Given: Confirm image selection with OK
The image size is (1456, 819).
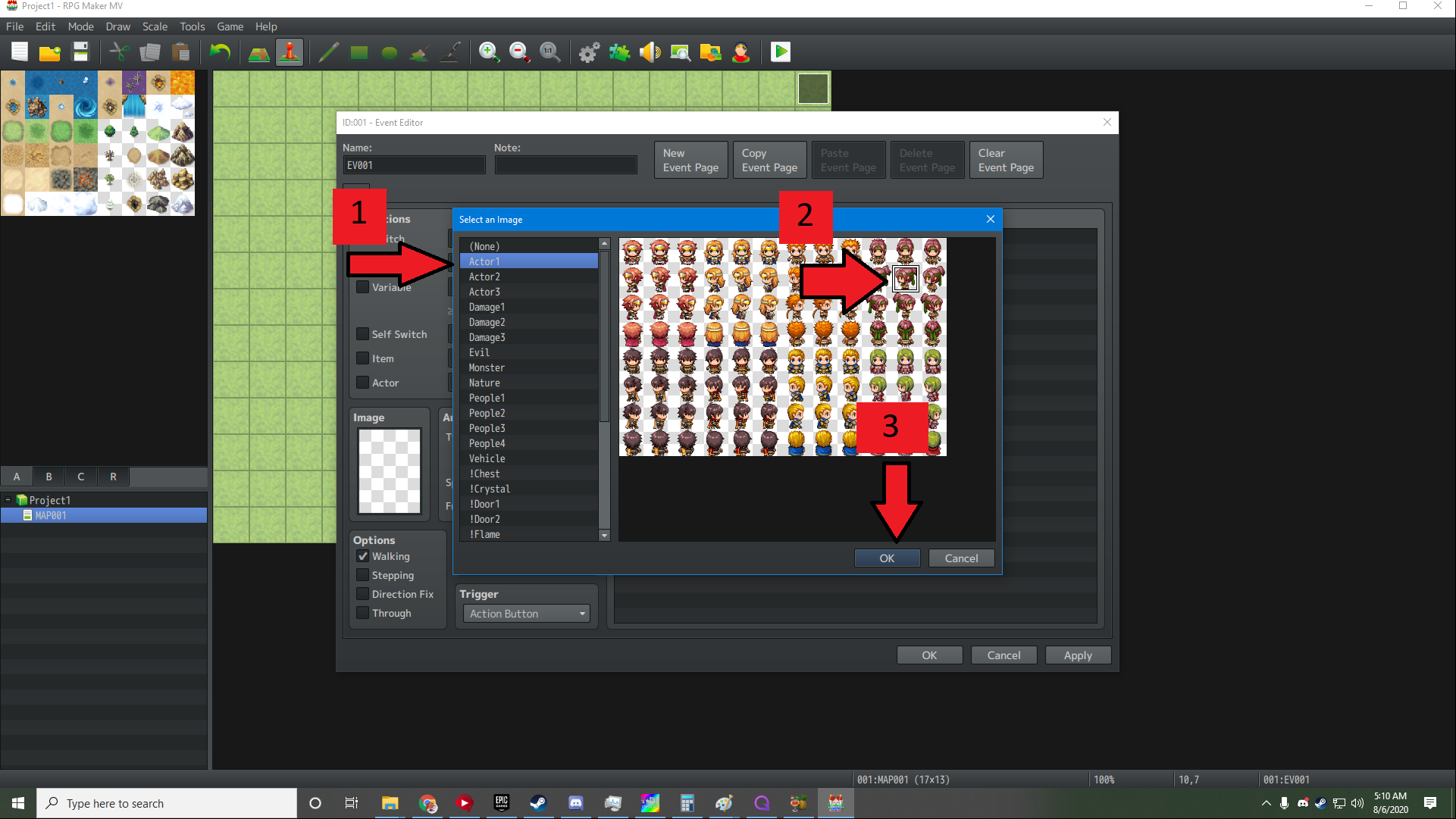Looking at the screenshot, I should click(887, 558).
